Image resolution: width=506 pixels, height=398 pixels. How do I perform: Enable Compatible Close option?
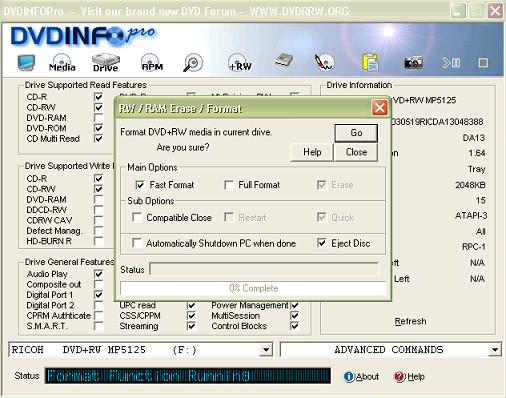pyautogui.click(x=137, y=217)
